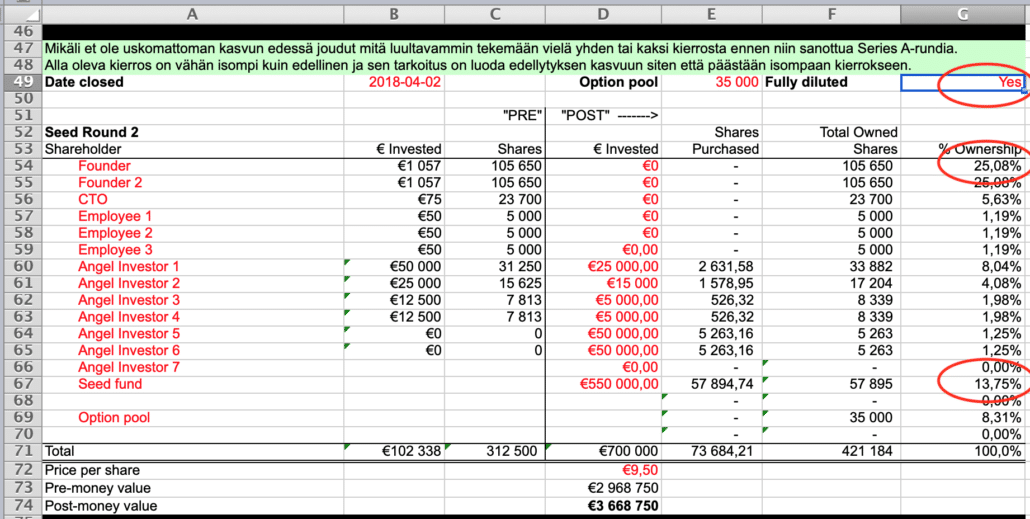Select row 54 header
The image size is (1030, 519).
(21, 166)
